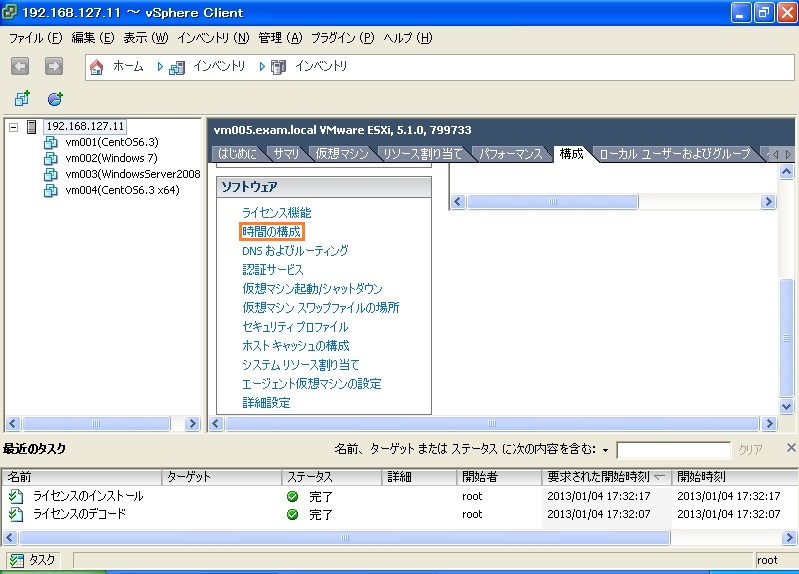
Task: Expand breadcrumb arrow before second インベントリ
Action: [262, 67]
